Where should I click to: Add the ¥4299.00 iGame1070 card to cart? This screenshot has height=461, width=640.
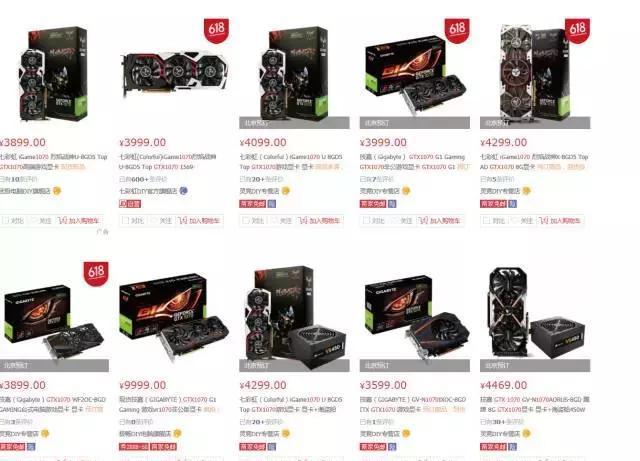click(x=560, y=220)
